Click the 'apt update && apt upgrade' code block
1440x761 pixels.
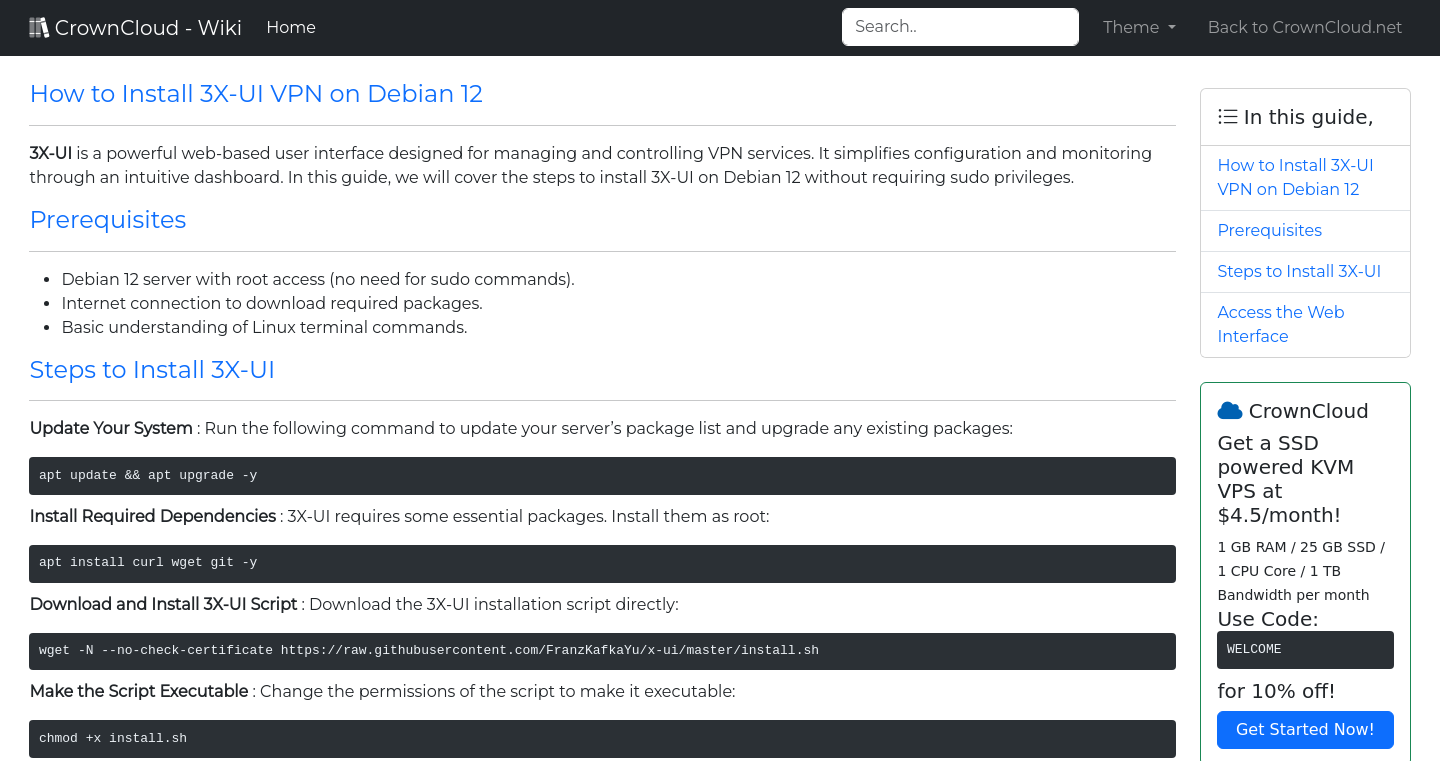(x=601, y=476)
